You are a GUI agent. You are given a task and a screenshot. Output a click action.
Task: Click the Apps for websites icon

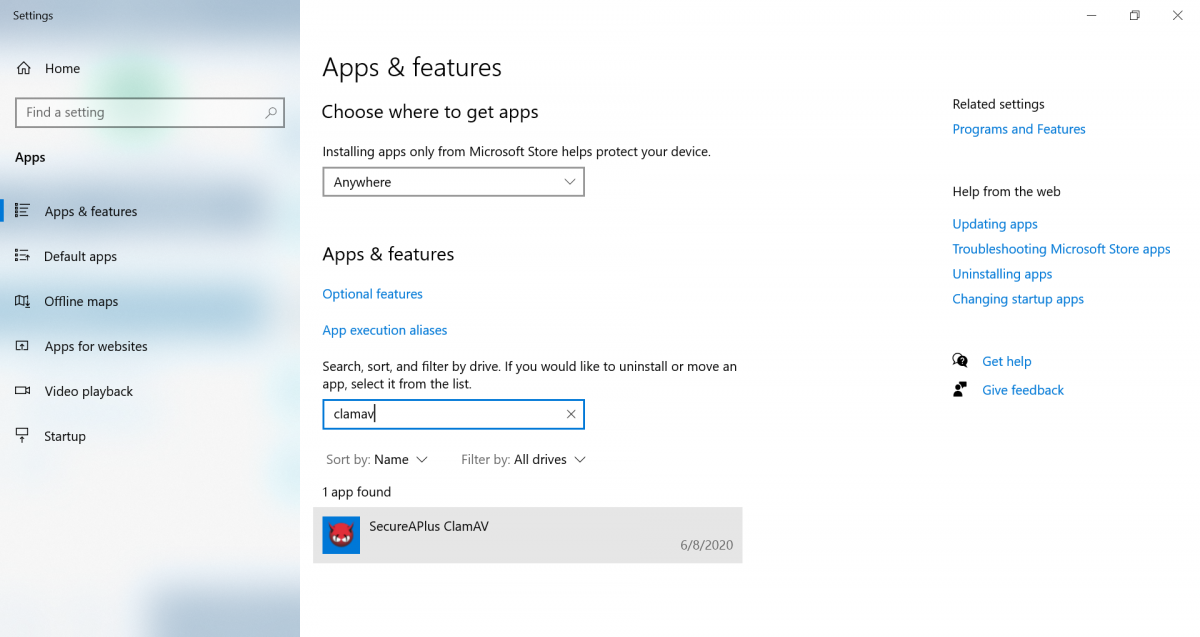[22, 346]
